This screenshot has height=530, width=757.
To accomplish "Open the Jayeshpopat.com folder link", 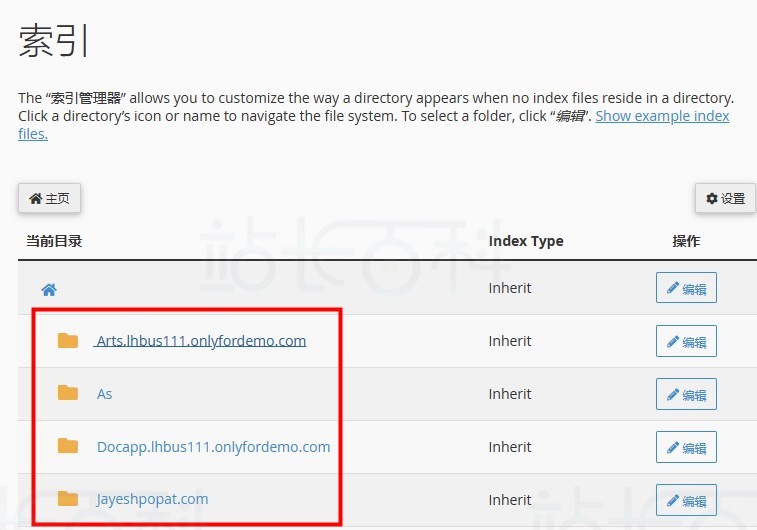I will [152, 499].
